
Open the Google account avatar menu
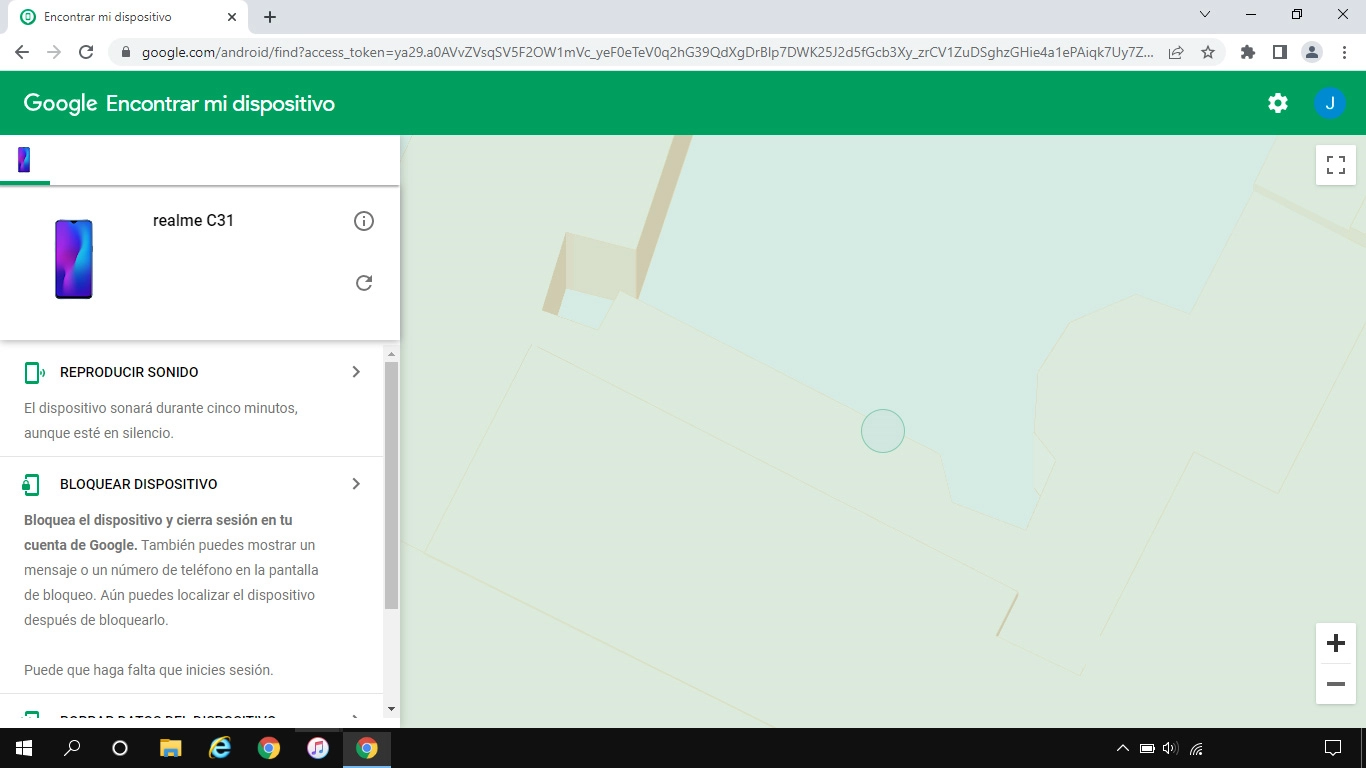coord(1330,102)
